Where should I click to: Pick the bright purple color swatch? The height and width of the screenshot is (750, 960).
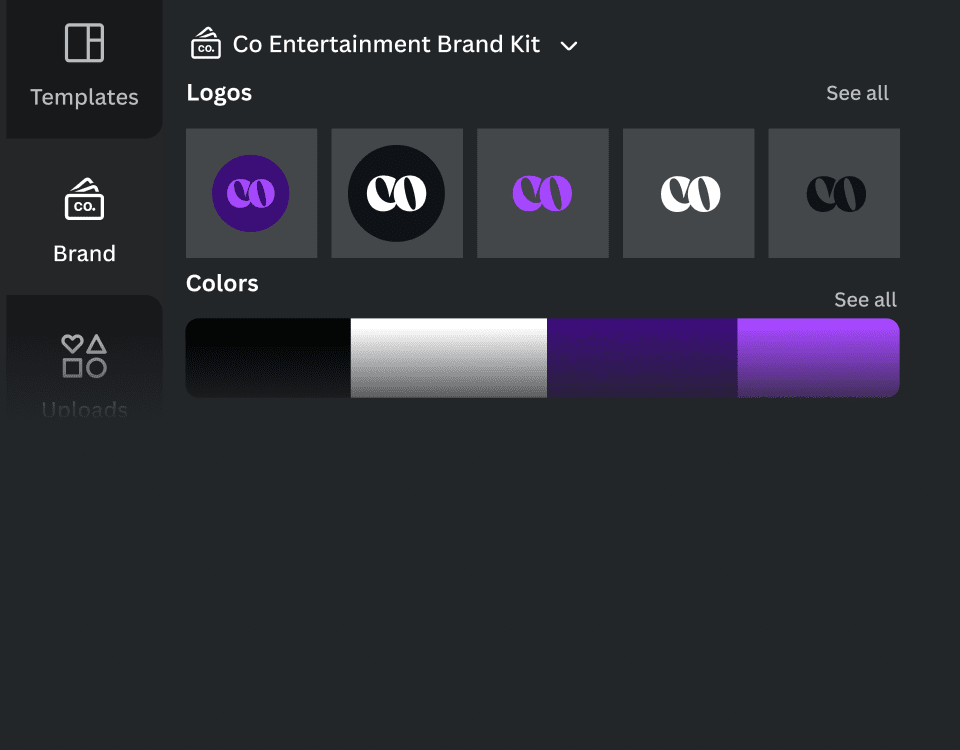pyautogui.click(x=818, y=357)
